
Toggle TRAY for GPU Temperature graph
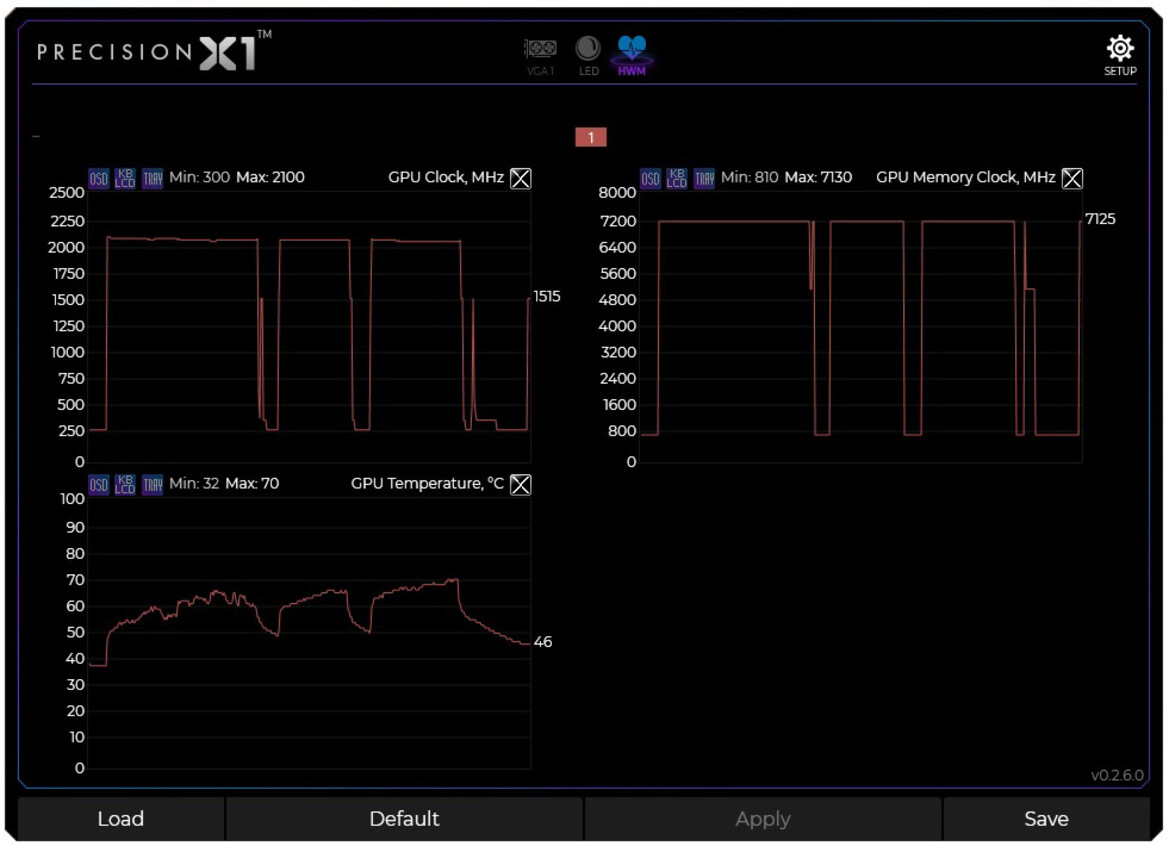152,484
